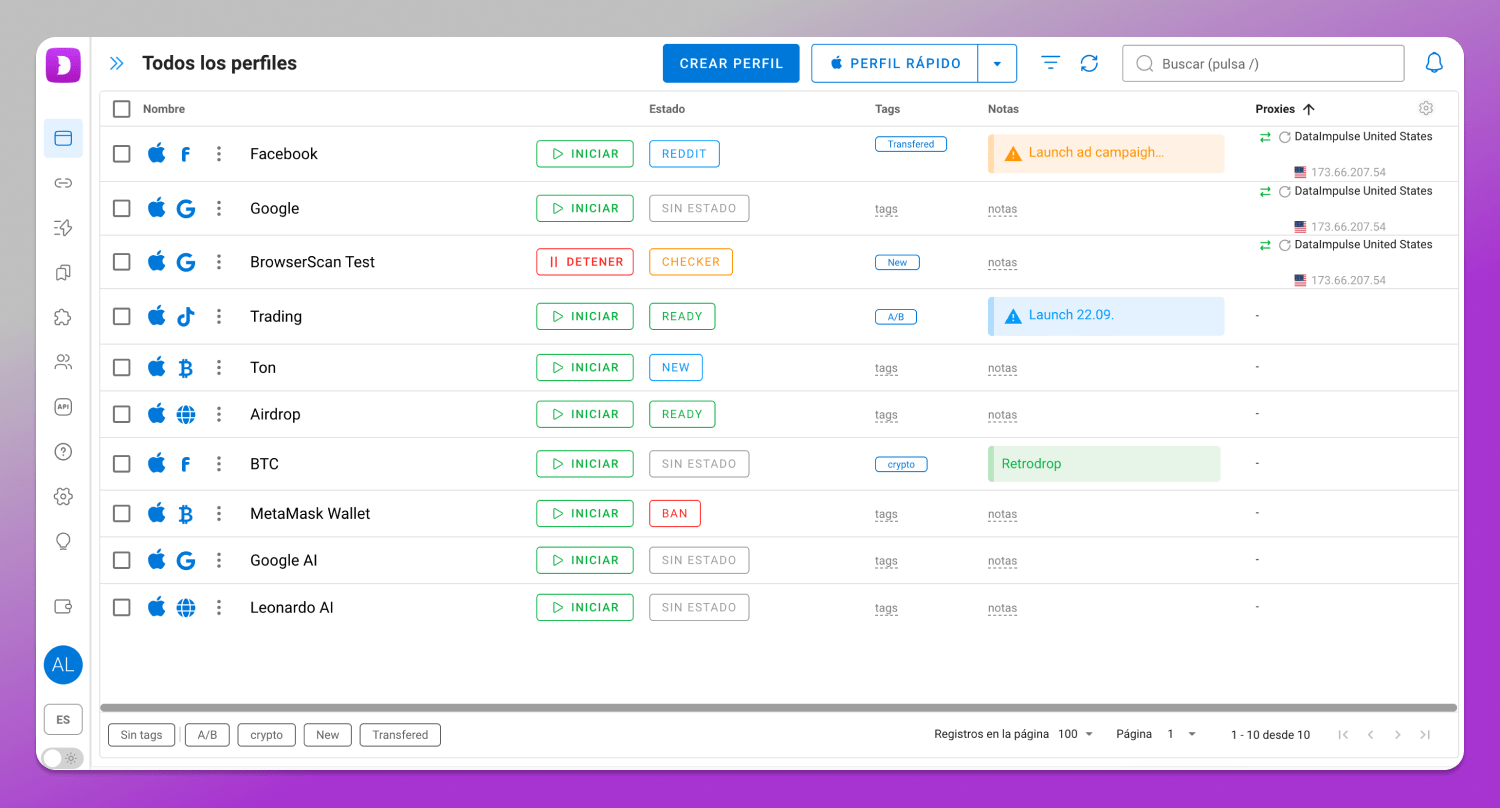Open settings gear in the sidebar
Image resolution: width=1500 pixels, height=808 pixels.
(63, 496)
